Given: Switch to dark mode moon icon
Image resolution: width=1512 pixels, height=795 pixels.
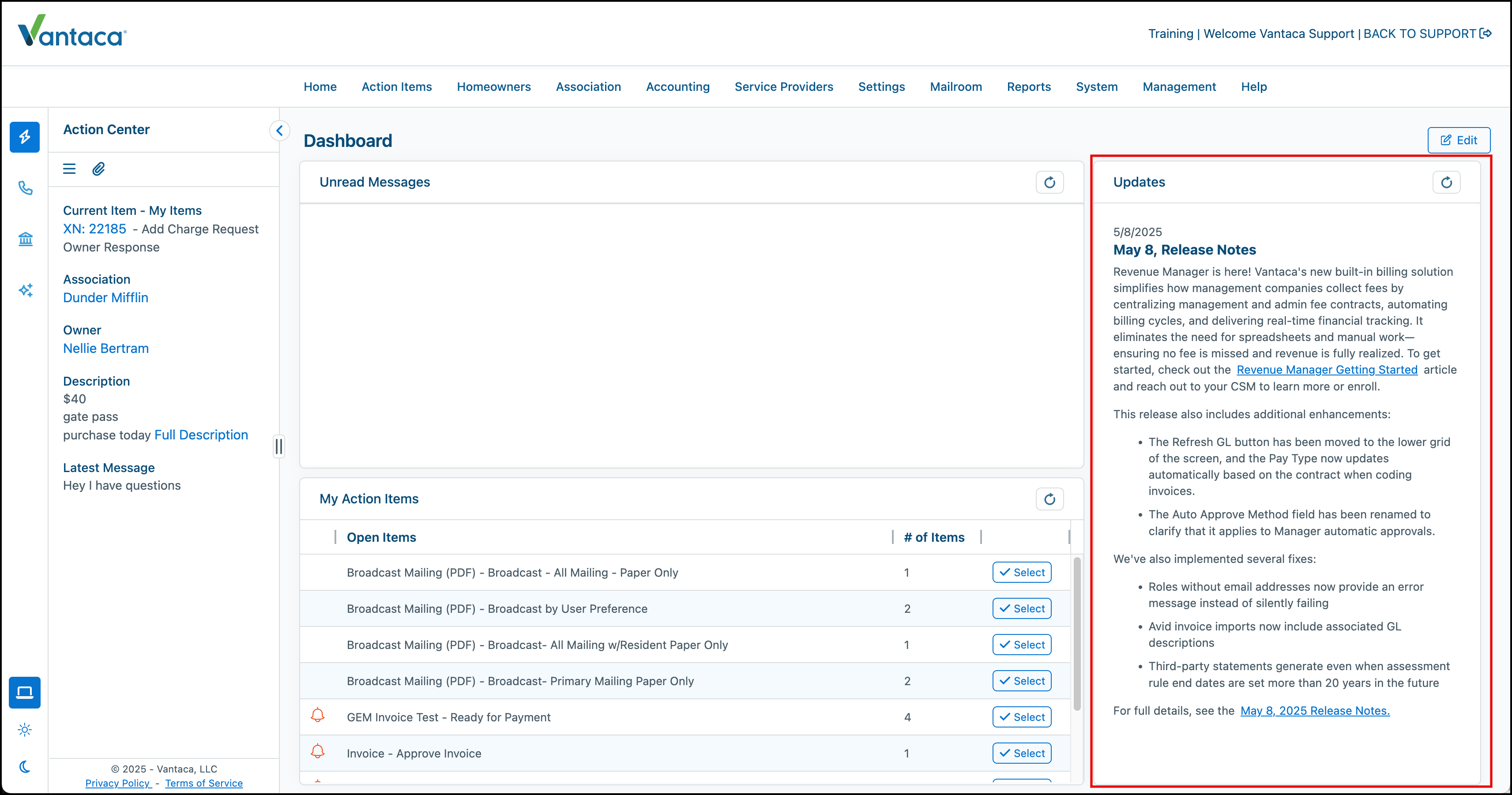Looking at the screenshot, I should pyautogui.click(x=25, y=766).
